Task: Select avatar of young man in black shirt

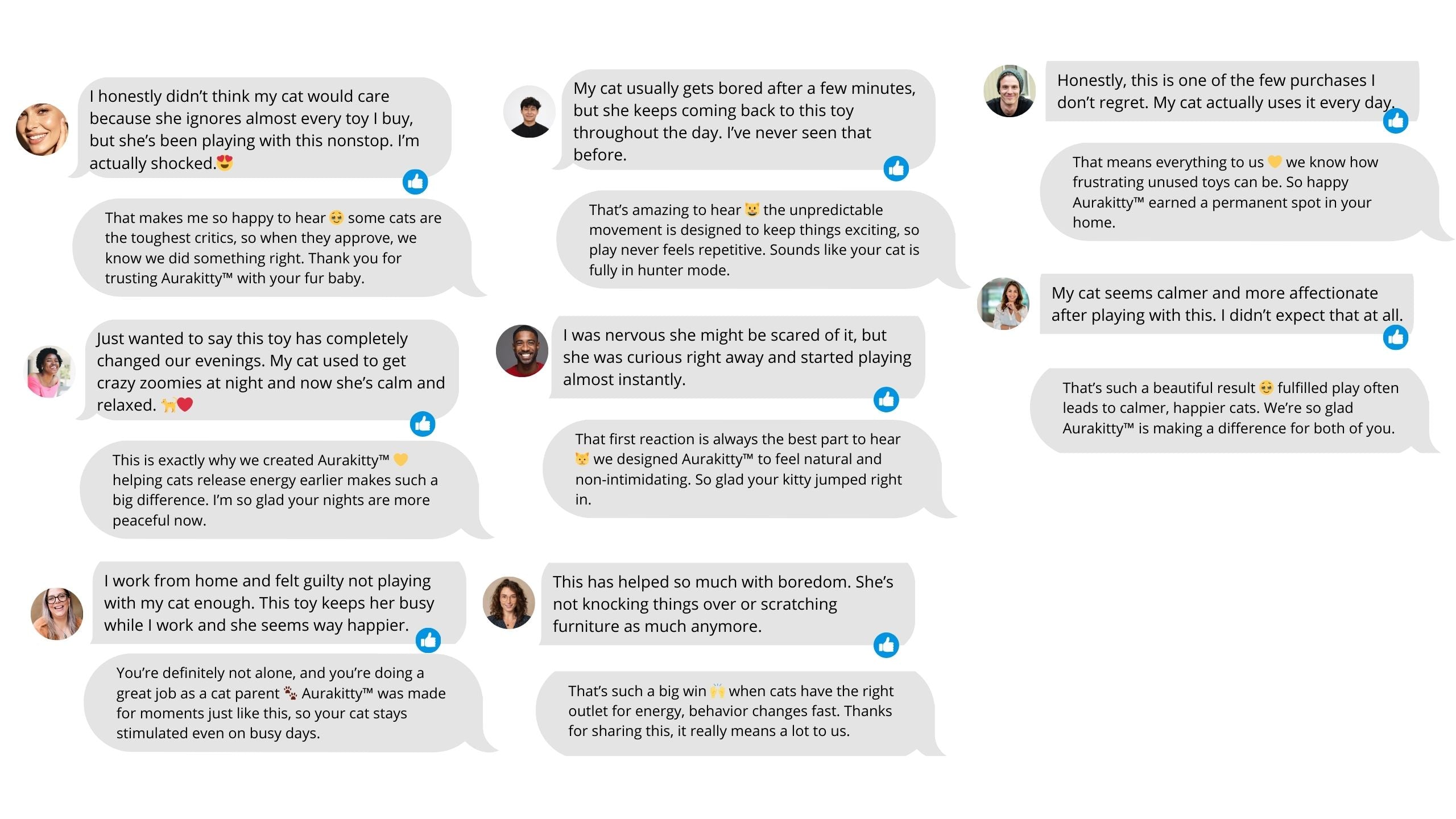Action: coord(529,112)
